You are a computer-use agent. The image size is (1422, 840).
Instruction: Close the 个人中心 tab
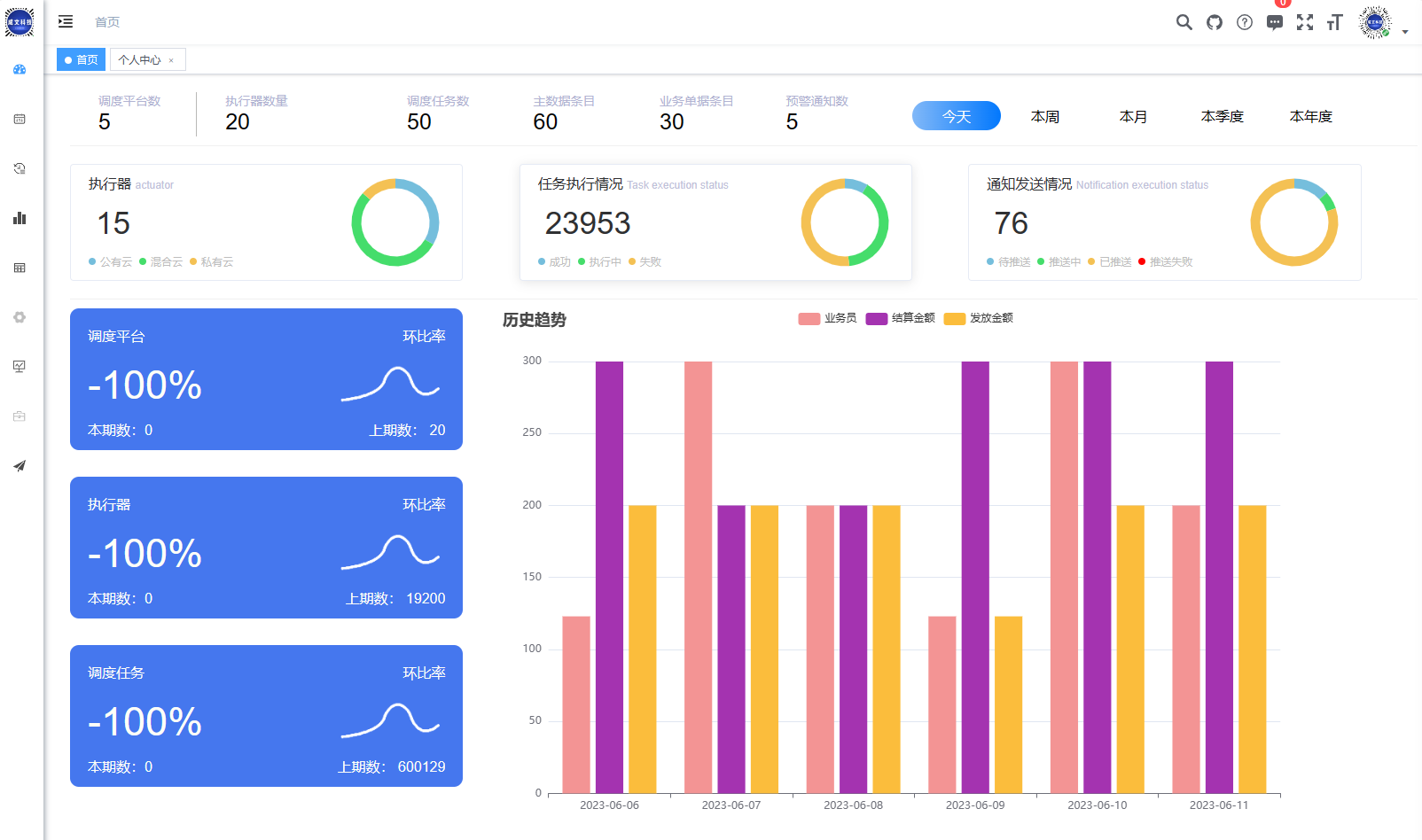pos(171,60)
